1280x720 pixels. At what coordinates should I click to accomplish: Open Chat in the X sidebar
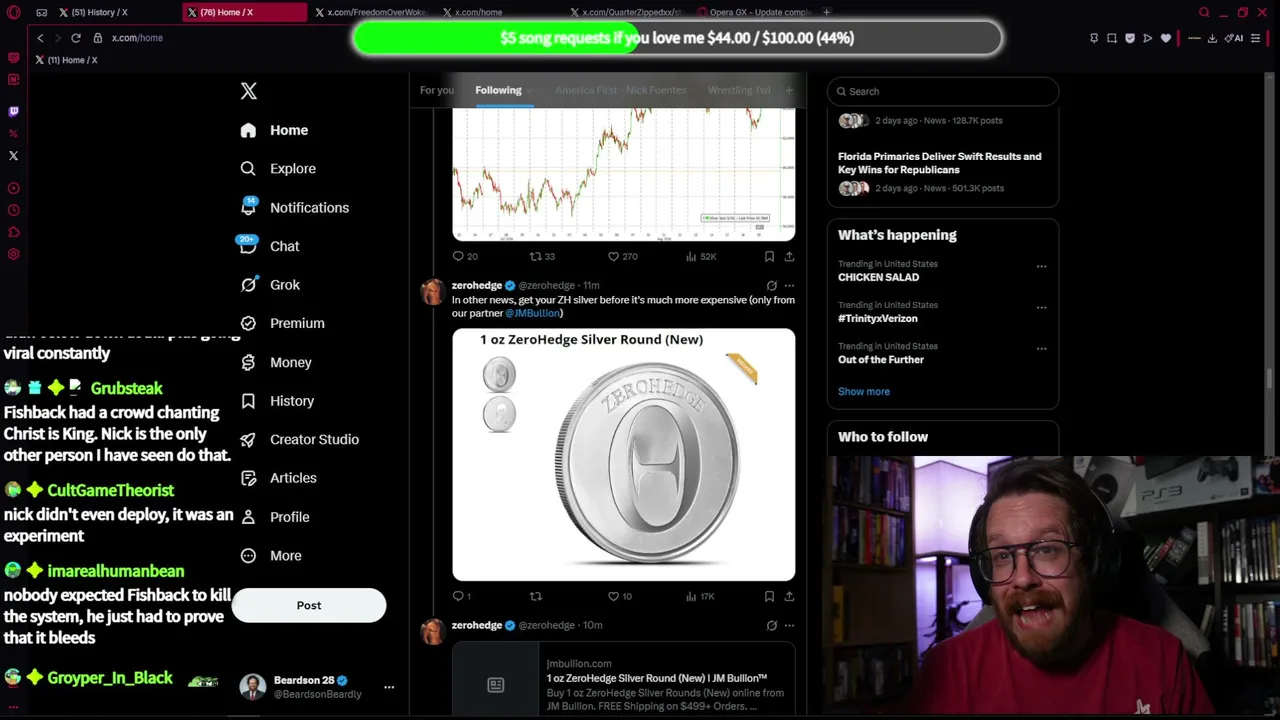coord(269,246)
